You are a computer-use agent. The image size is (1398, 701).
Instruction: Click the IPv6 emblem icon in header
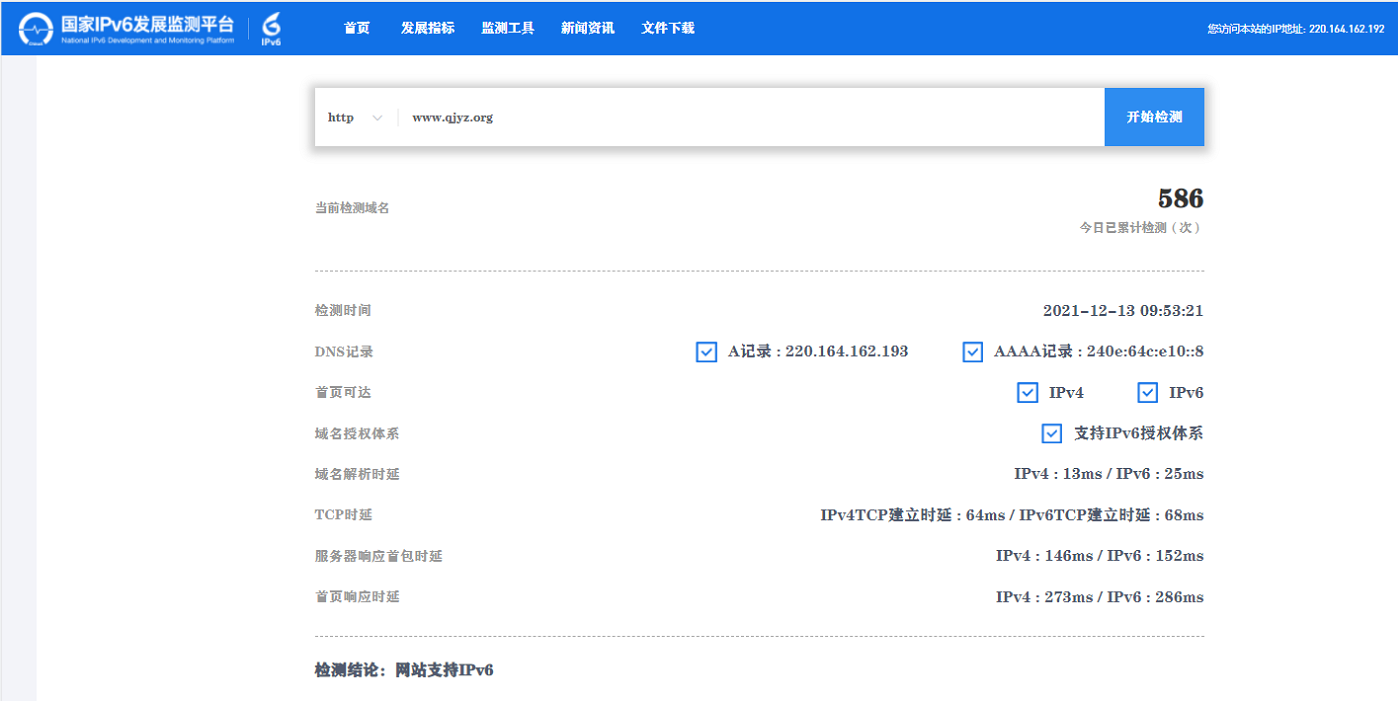271,29
